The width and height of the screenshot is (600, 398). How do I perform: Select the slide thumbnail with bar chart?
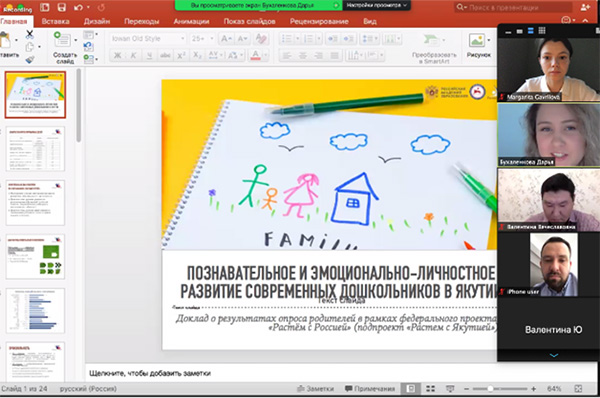tap(35, 311)
